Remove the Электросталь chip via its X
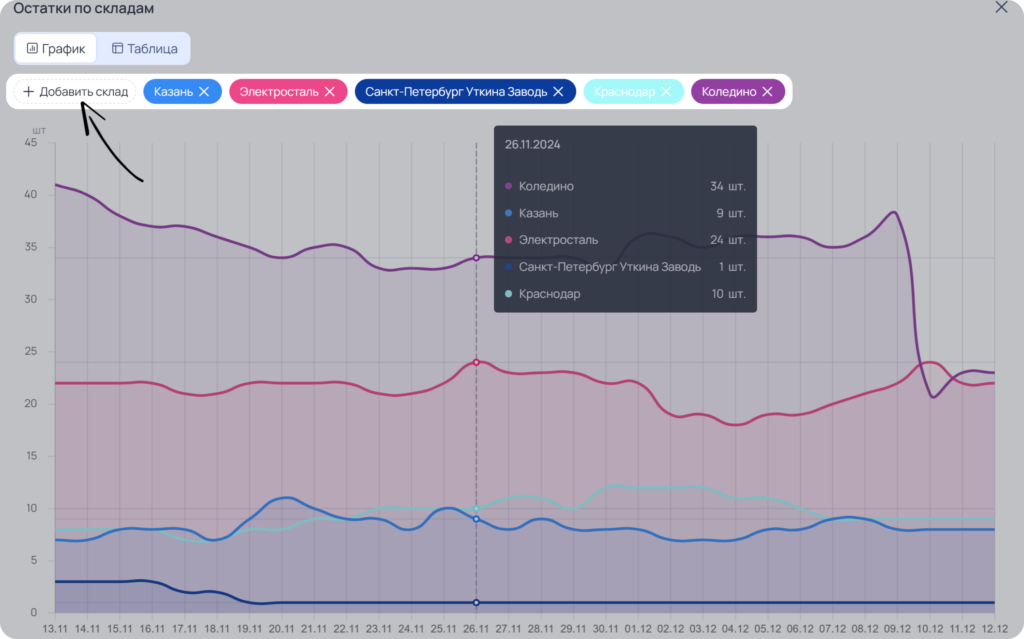The width and height of the screenshot is (1024, 639). tap(330, 91)
